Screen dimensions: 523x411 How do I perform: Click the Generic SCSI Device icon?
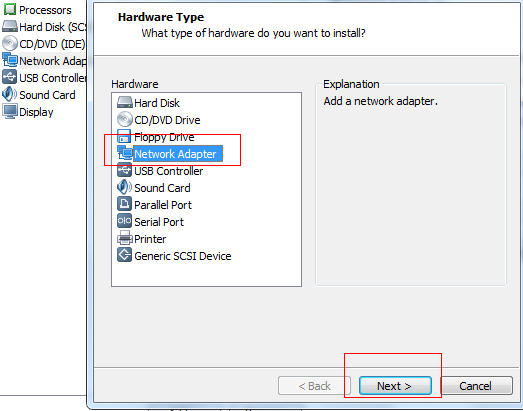[x=124, y=255]
